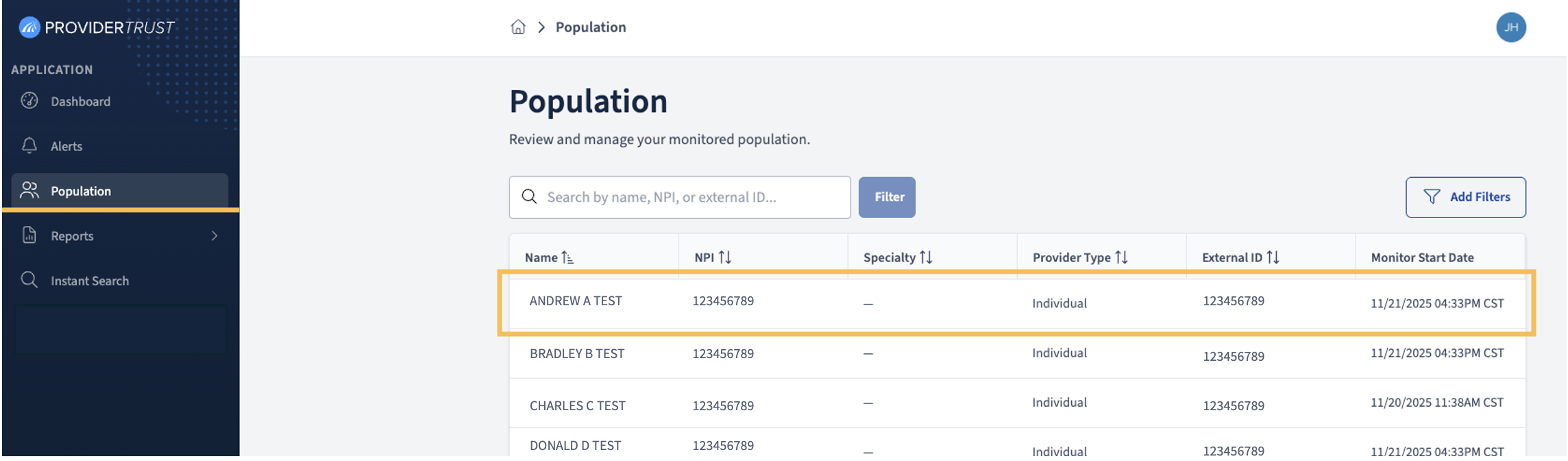Click the ProviderTrust logo
This screenshot has height=461, width=1568.
[97, 27]
